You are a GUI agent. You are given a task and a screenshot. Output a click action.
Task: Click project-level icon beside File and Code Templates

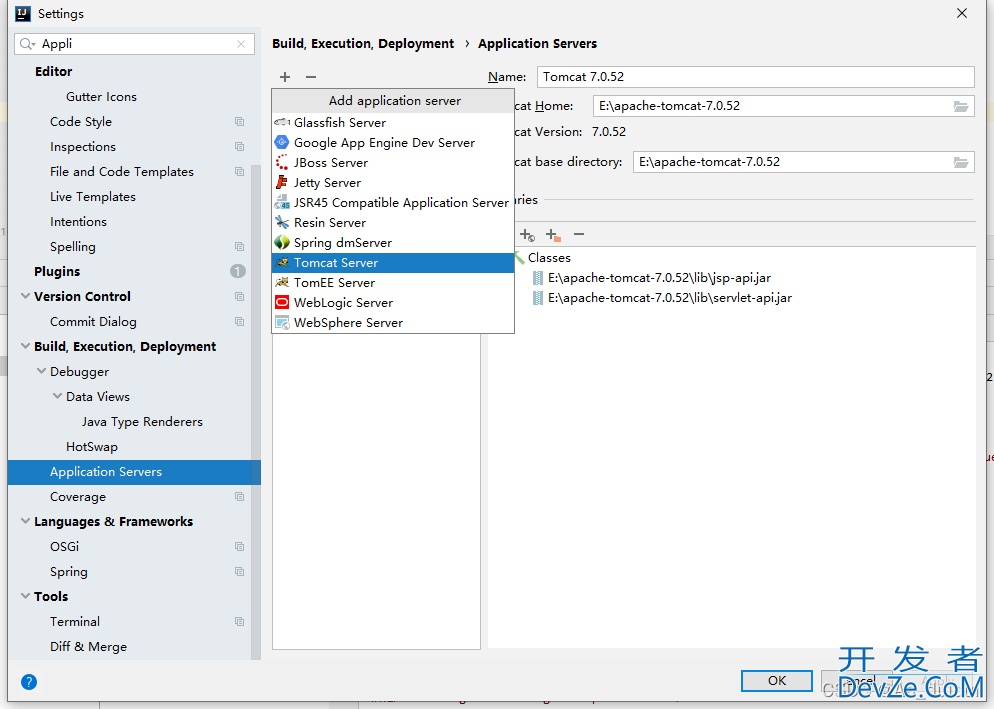click(240, 172)
